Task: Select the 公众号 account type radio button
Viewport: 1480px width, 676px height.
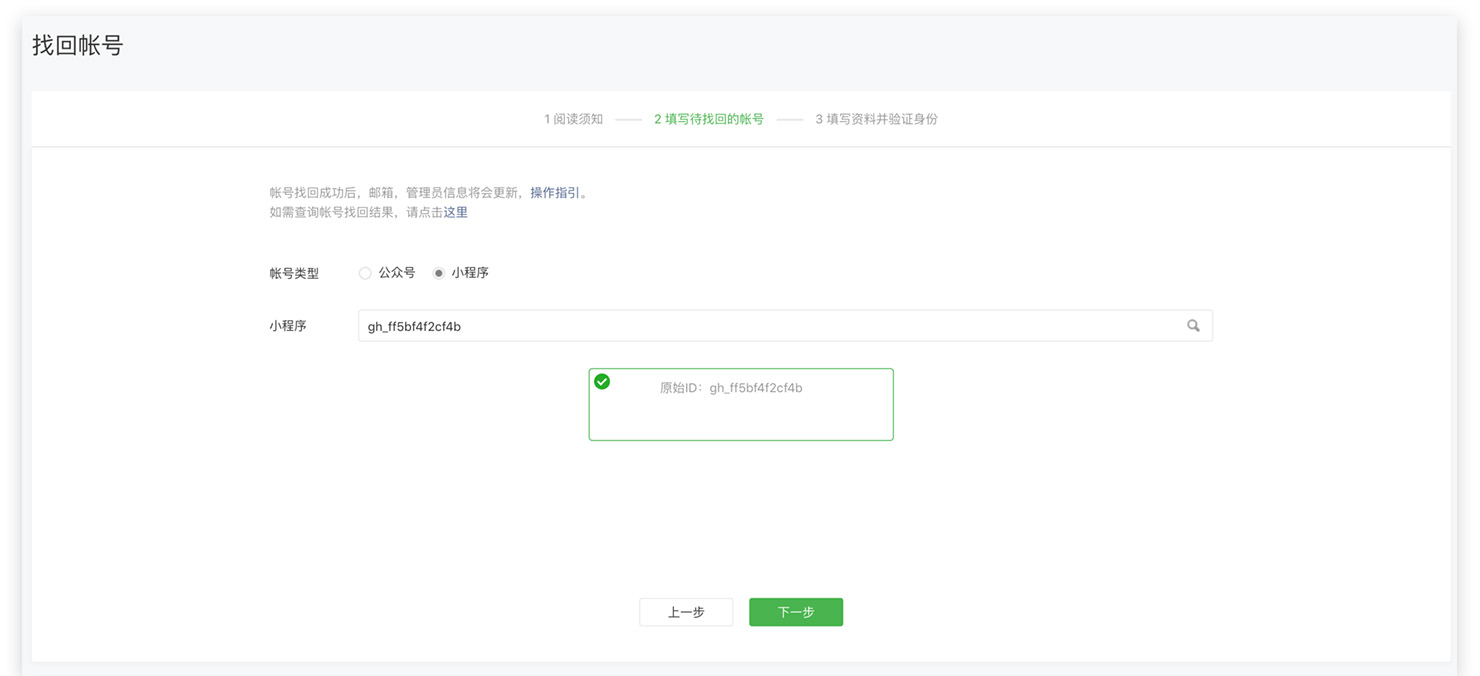Action: tap(365, 273)
